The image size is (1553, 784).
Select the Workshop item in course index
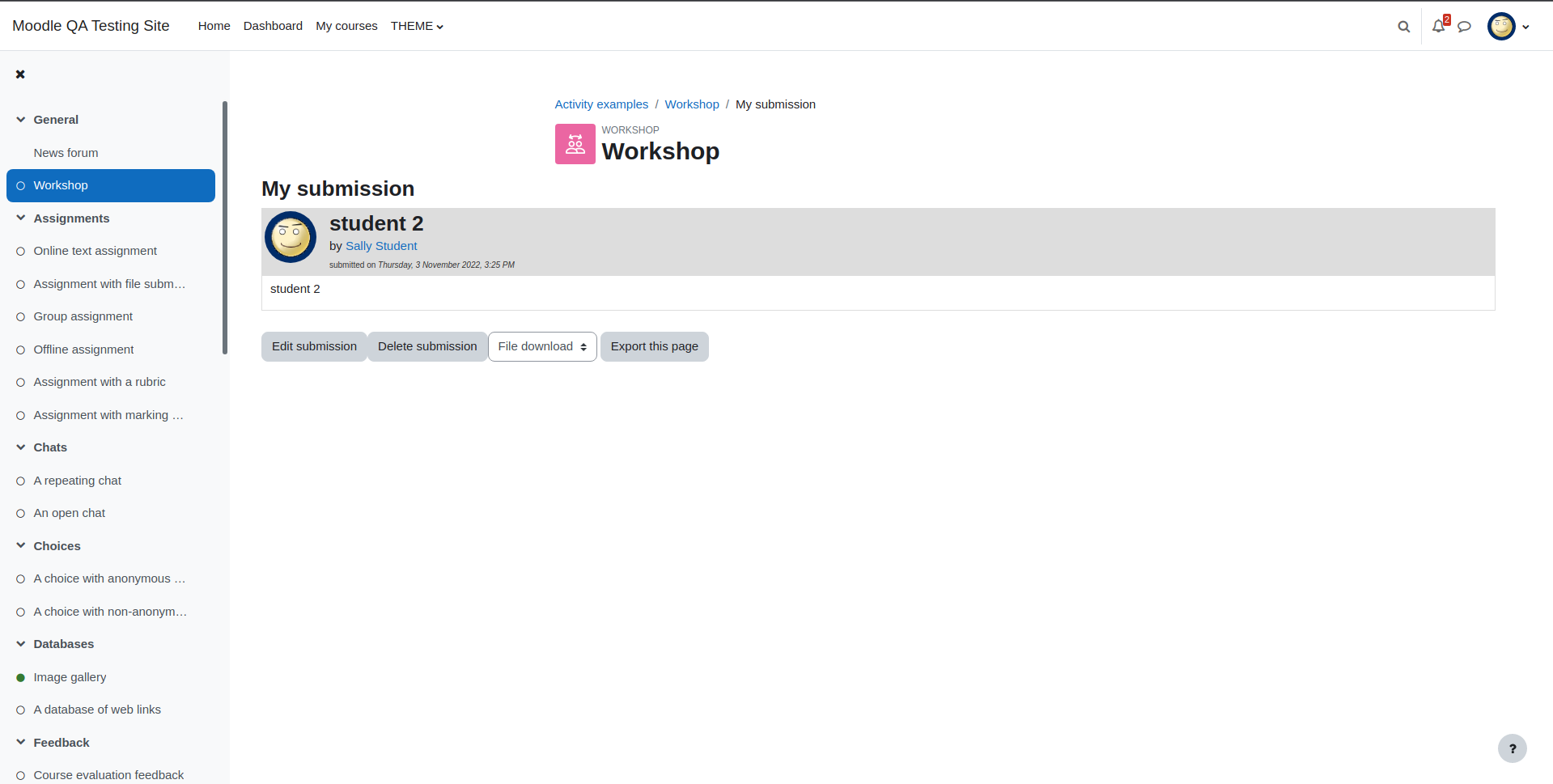click(111, 185)
